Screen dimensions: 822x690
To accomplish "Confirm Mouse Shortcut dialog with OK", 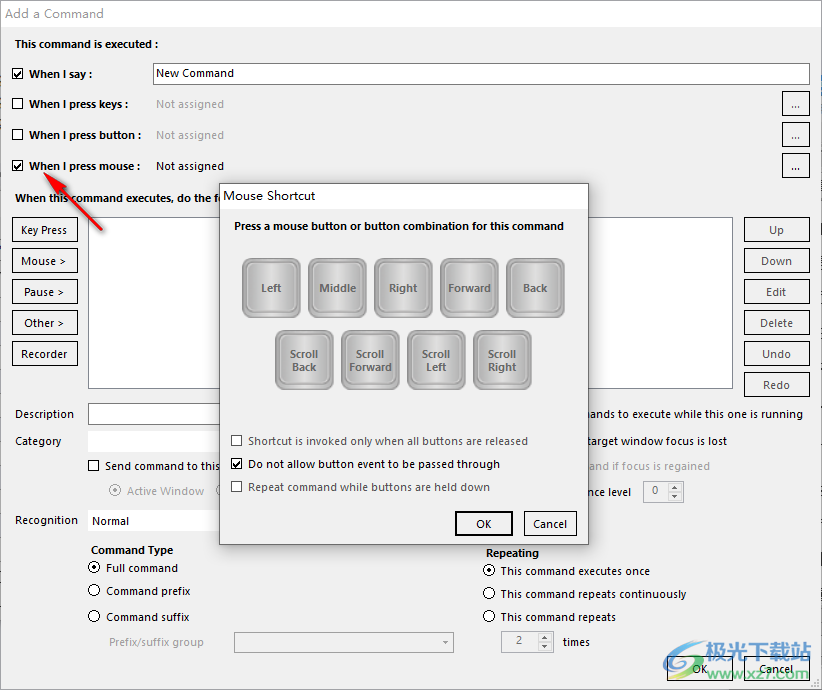I will coord(483,524).
